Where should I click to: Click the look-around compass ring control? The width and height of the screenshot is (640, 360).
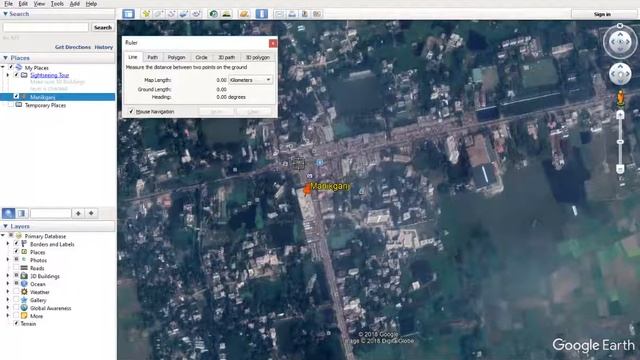coord(620,42)
